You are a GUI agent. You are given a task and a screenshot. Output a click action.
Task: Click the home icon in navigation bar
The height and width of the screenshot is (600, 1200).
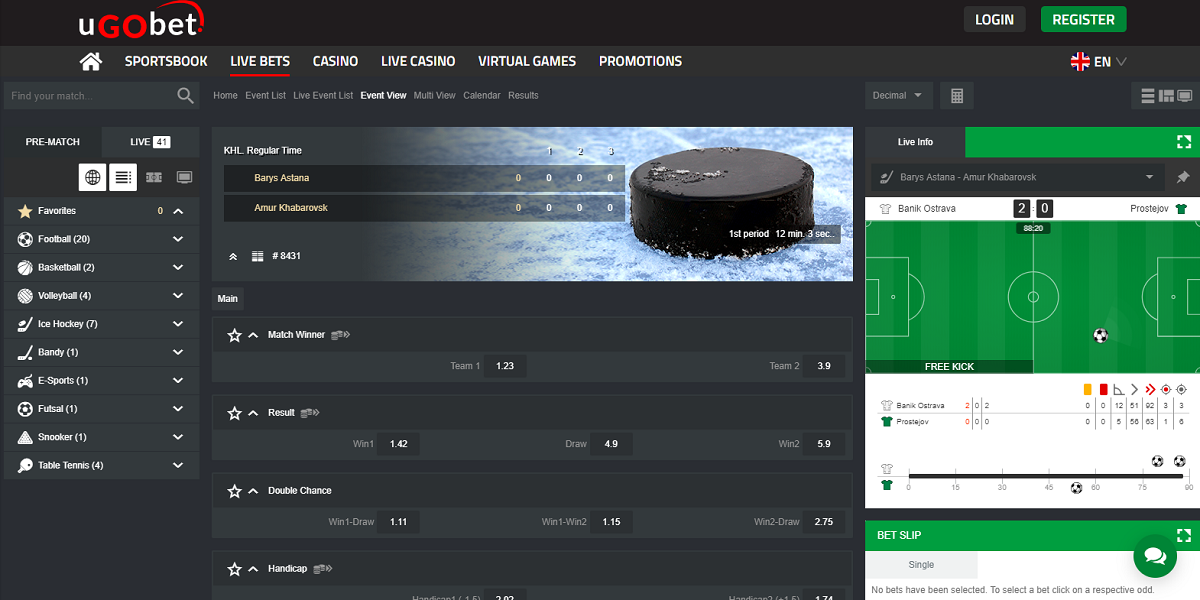(x=91, y=62)
